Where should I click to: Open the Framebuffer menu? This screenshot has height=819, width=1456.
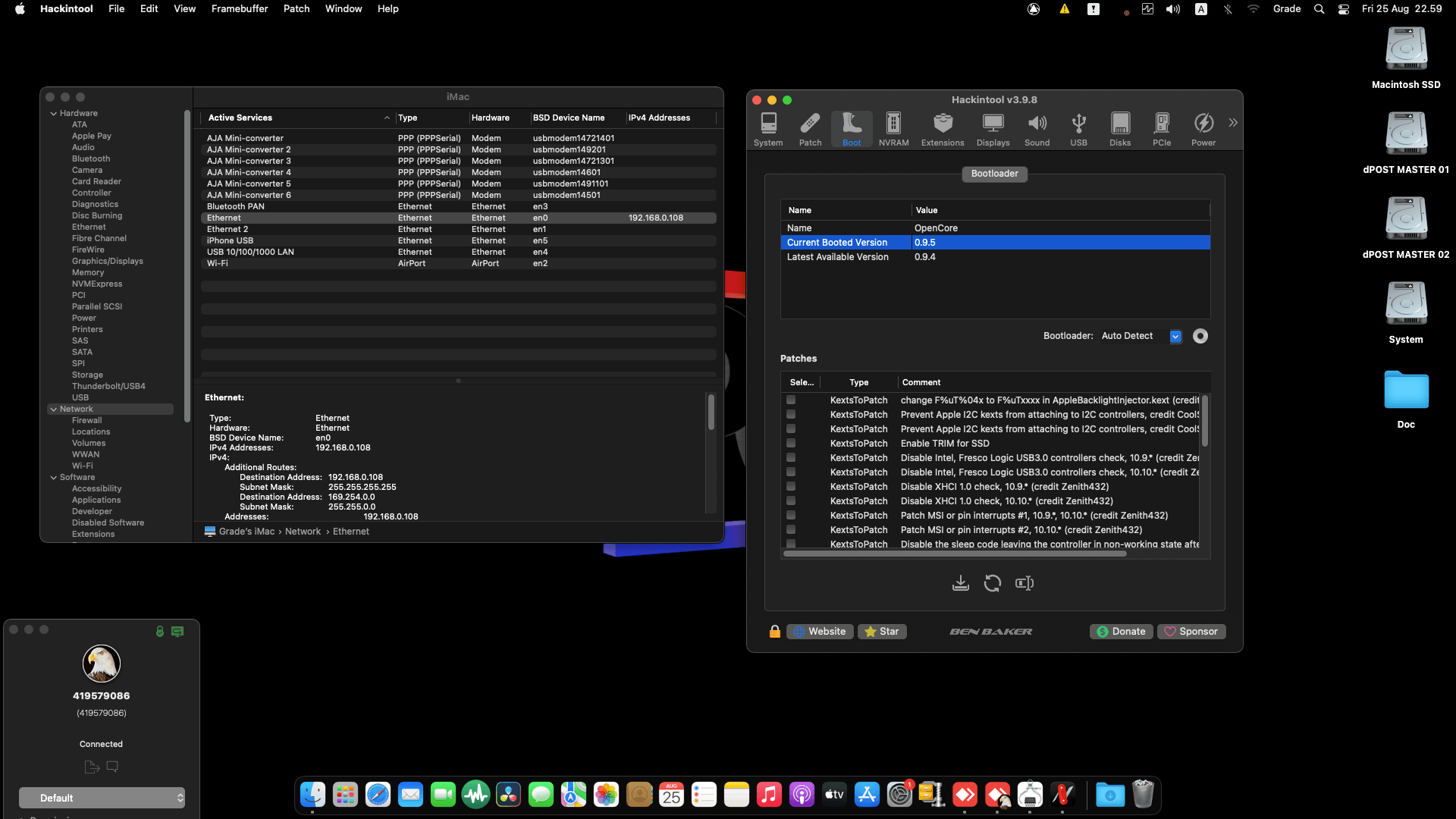point(240,9)
